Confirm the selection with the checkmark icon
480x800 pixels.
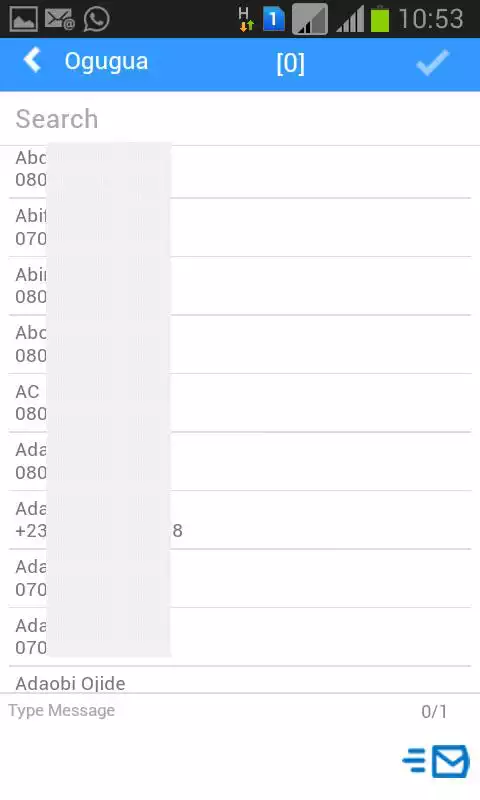coord(433,63)
